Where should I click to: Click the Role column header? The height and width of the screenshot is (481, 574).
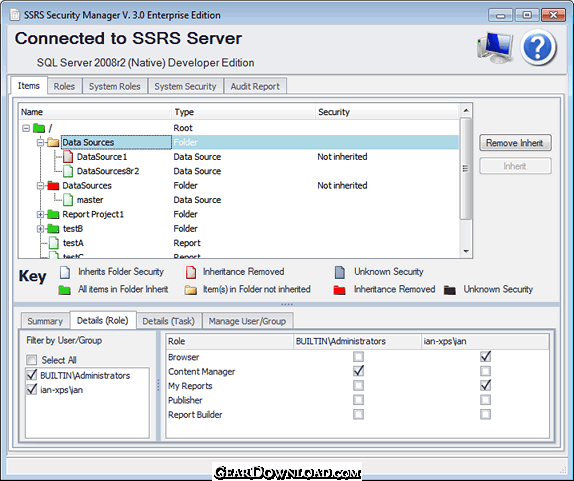(230, 341)
